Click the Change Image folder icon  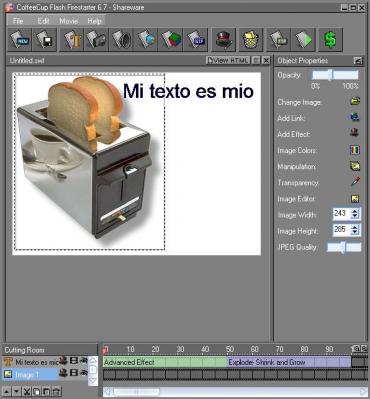pos(355,101)
